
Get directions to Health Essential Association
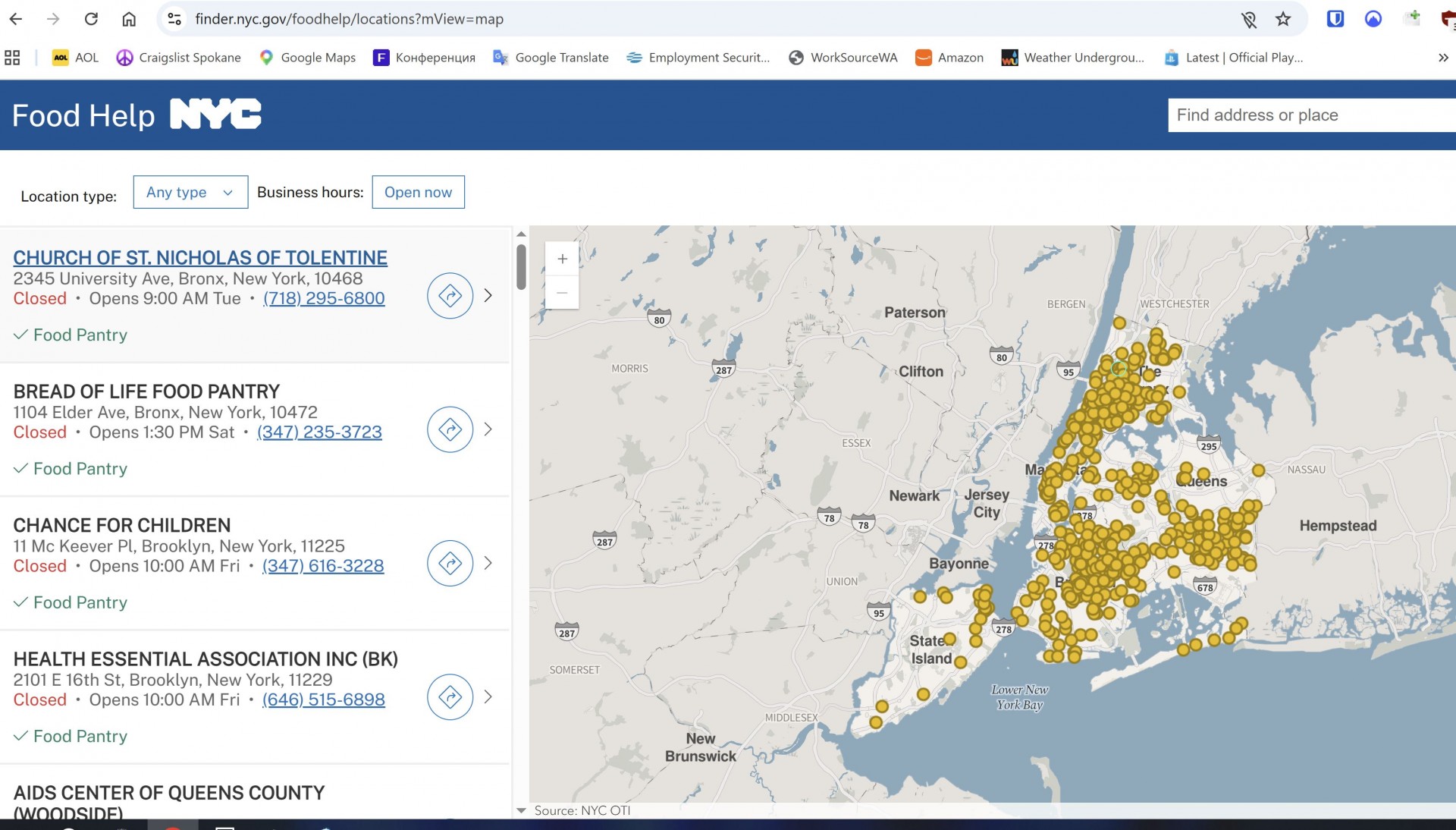[x=450, y=696]
